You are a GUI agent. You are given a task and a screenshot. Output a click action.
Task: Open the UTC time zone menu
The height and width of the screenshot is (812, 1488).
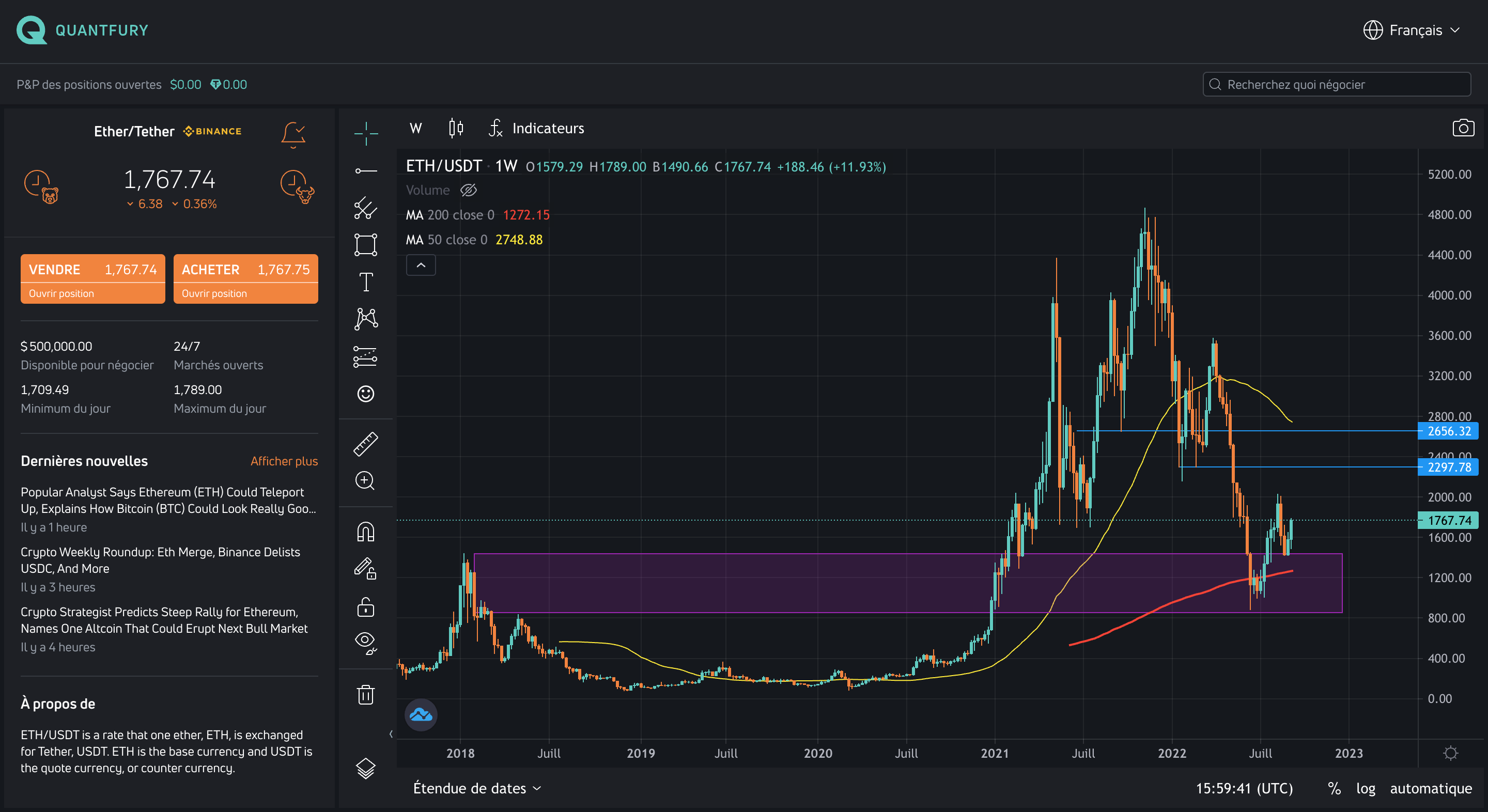coord(1244,788)
